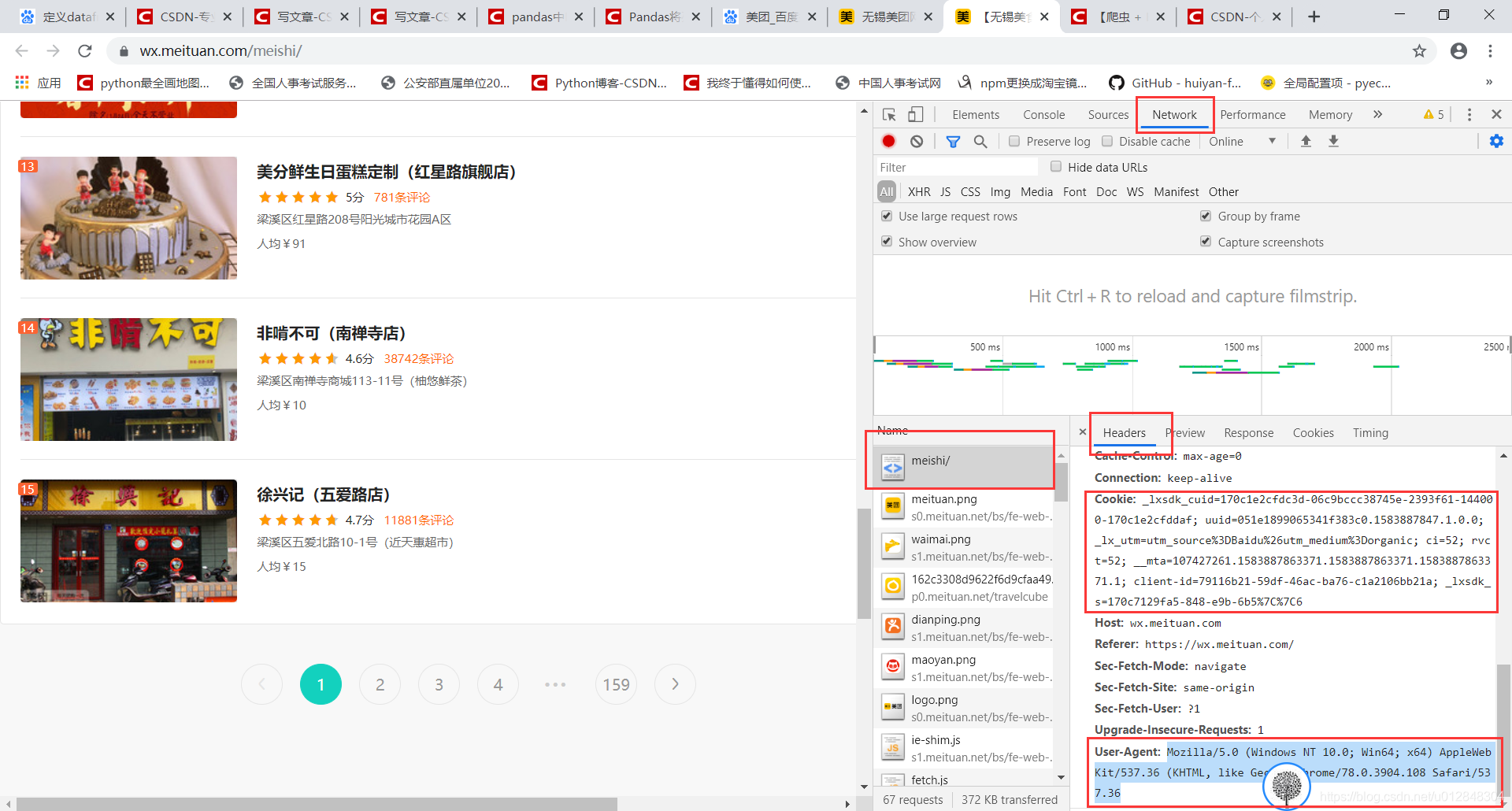The width and height of the screenshot is (1512, 811).
Task: Open network settings gear icon
Action: (x=1496, y=141)
